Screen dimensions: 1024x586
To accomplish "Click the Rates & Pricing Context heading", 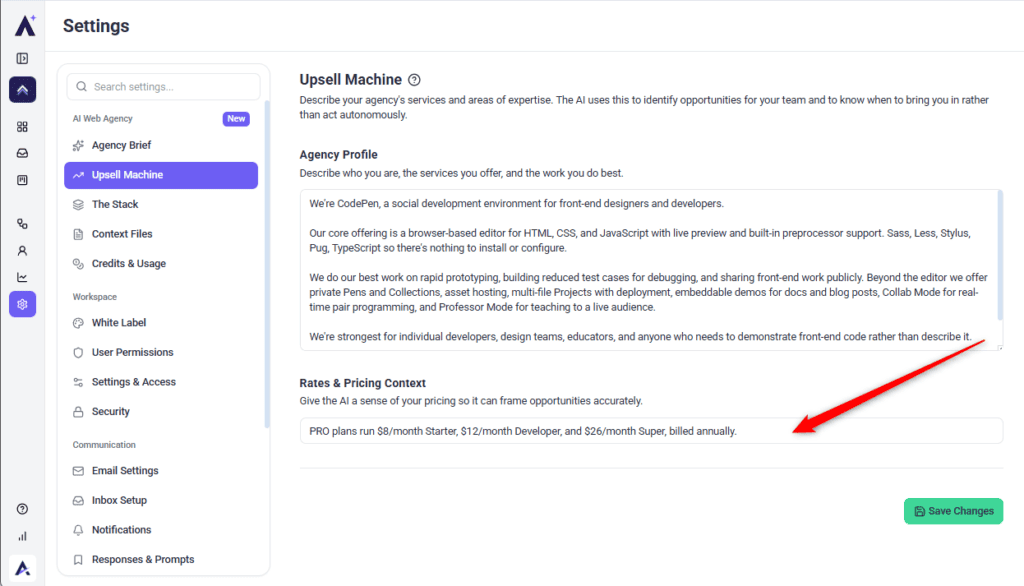I will coord(362,383).
